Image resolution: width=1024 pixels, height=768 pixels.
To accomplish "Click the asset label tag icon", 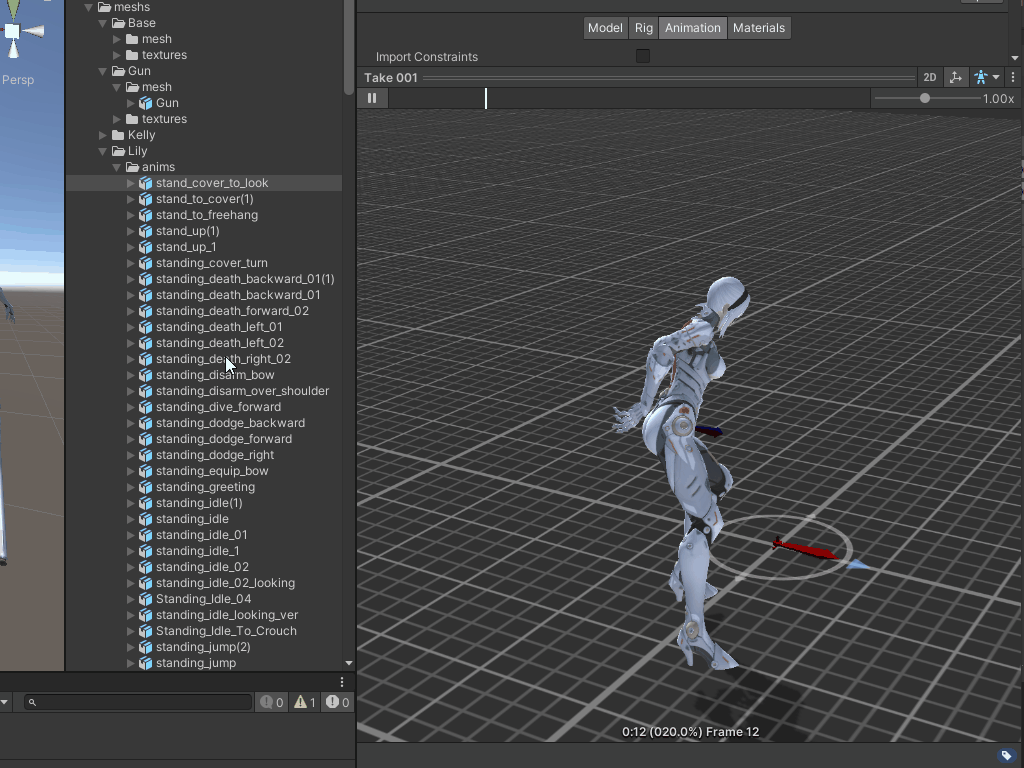I will tap(1007, 756).
